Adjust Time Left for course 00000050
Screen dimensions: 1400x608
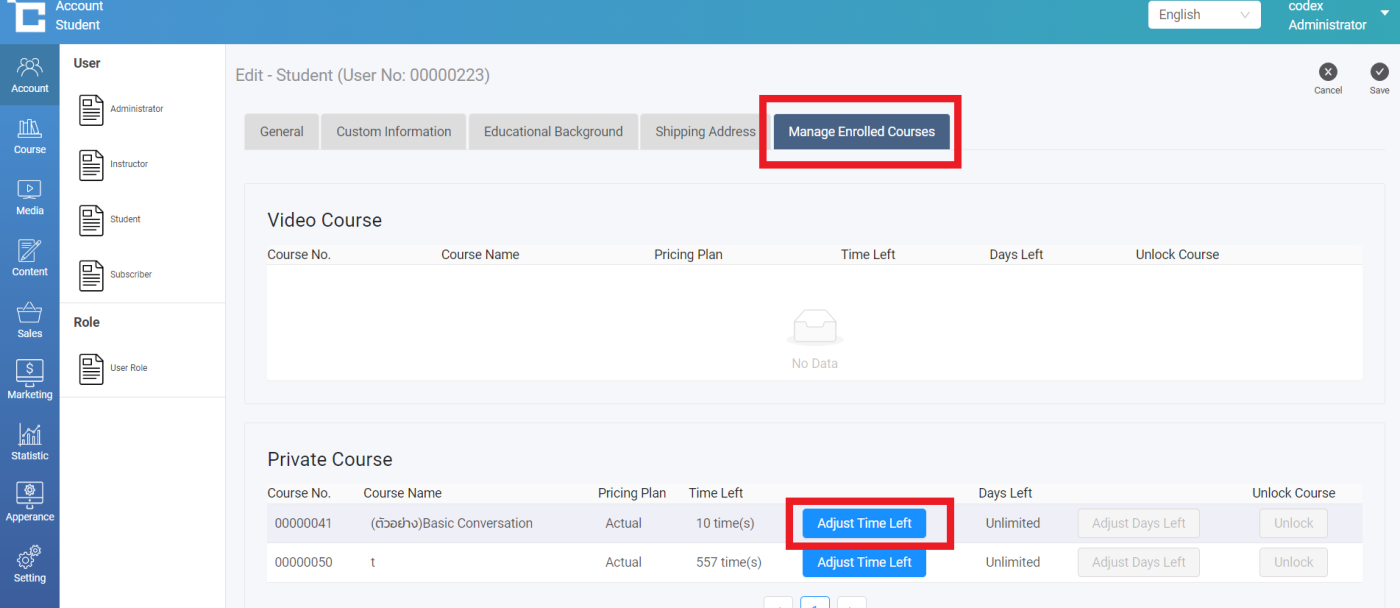(x=864, y=563)
